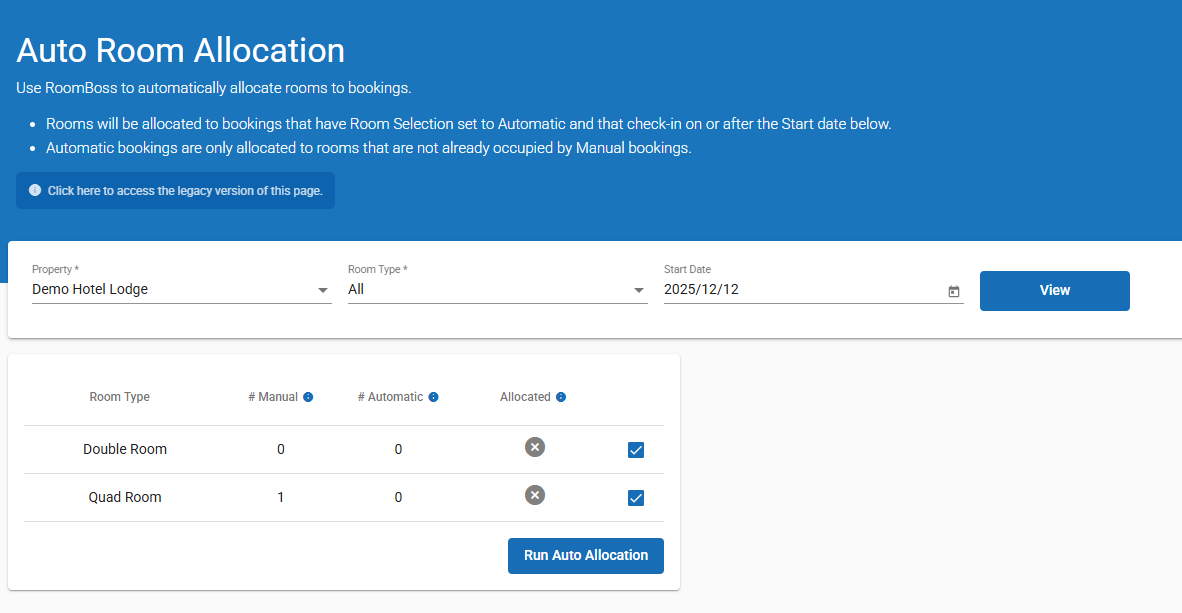Uncheck the Double Room checkbox
This screenshot has height=613, width=1182.
(636, 450)
